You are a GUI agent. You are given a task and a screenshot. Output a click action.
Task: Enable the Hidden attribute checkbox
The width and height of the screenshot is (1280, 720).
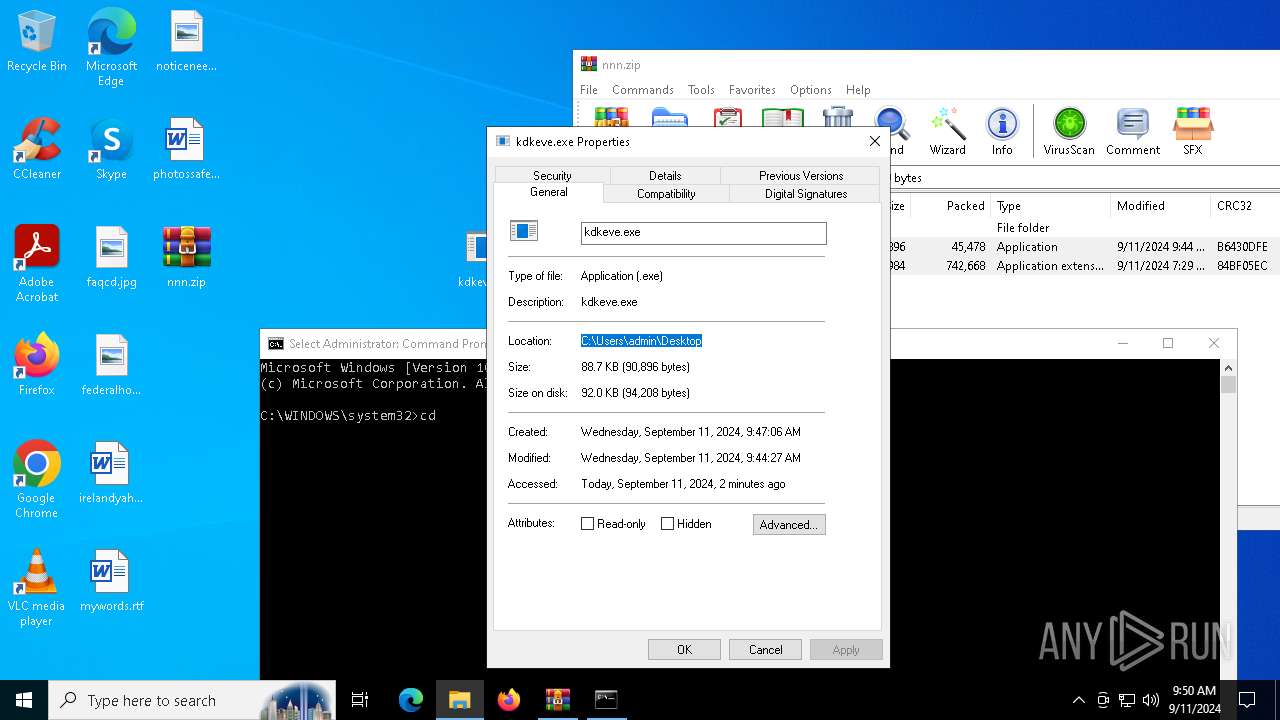click(668, 524)
